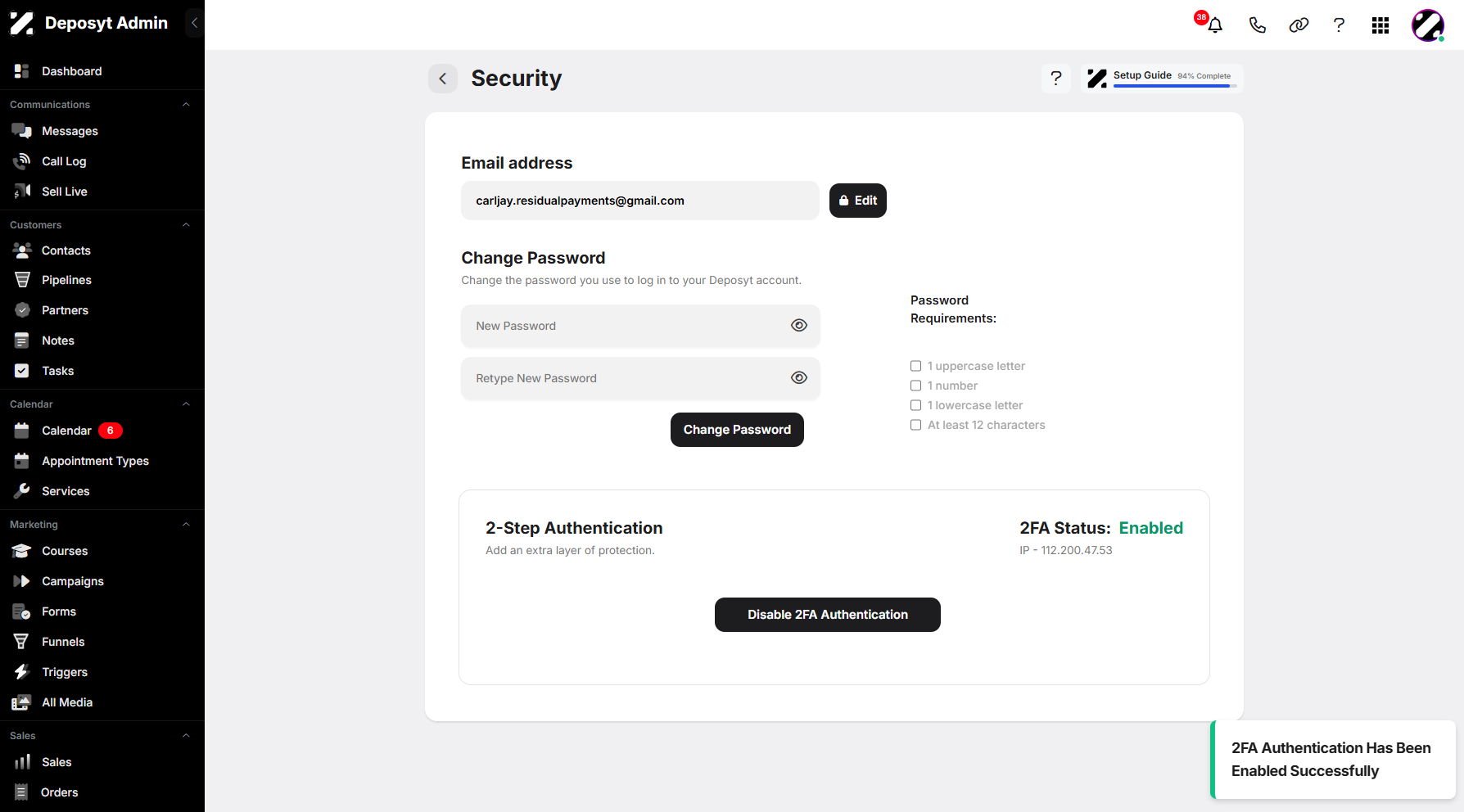Click the Retype New Password field

click(640, 378)
